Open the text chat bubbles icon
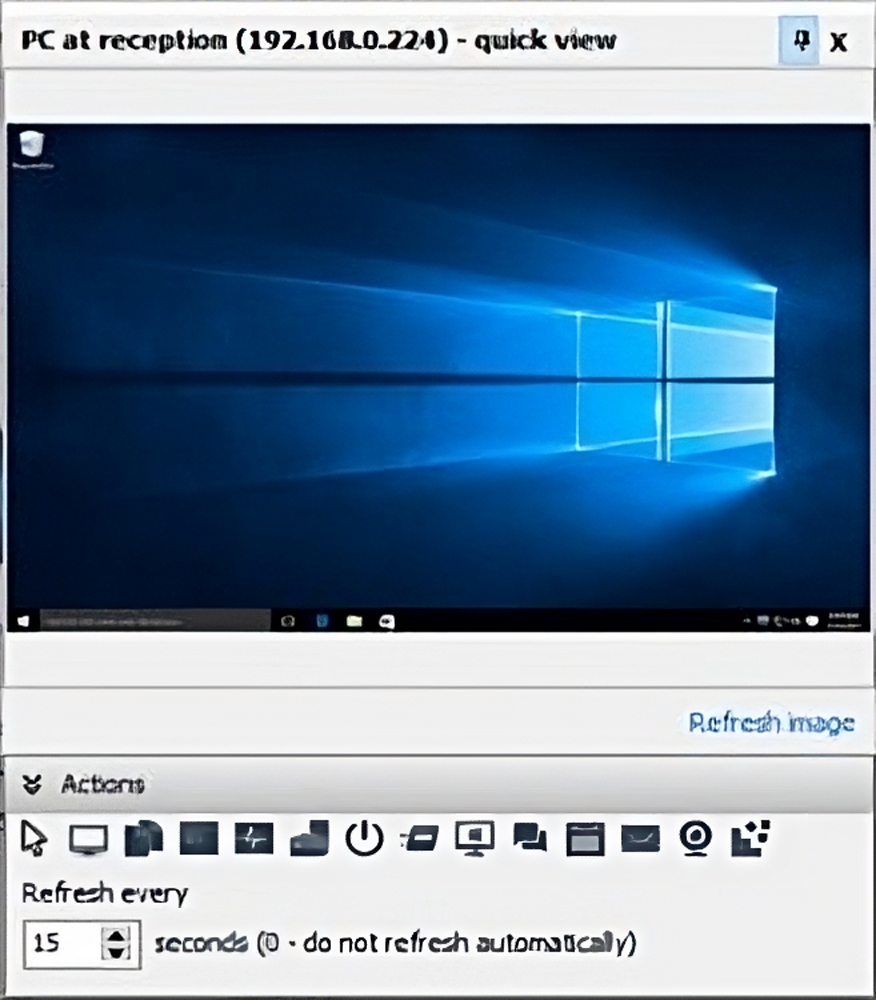Viewport: 876px width, 1000px height. tap(530, 838)
